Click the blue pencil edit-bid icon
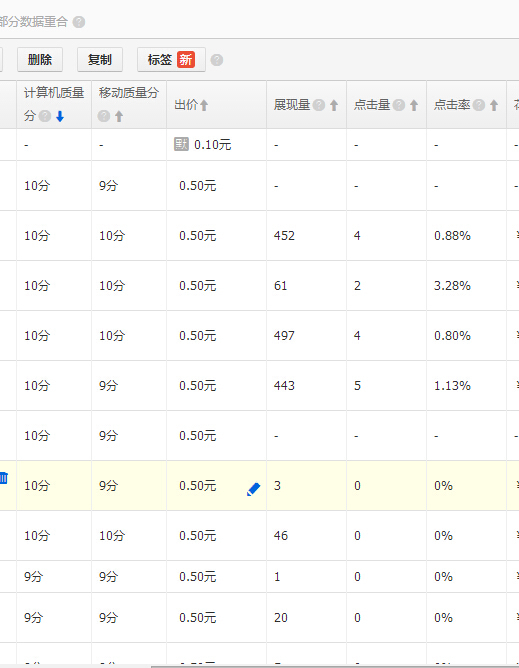The width and height of the screenshot is (519, 668). pyautogui.click(x=254, y=489)
